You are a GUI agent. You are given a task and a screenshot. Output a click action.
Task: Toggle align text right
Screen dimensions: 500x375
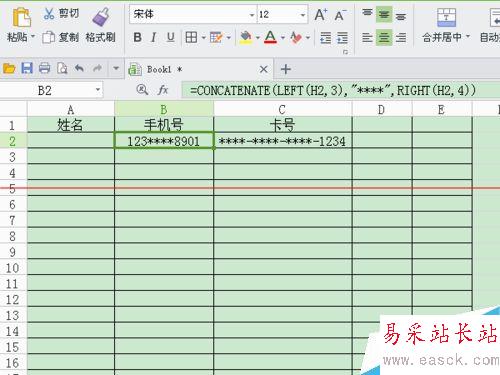click(401, 37)
